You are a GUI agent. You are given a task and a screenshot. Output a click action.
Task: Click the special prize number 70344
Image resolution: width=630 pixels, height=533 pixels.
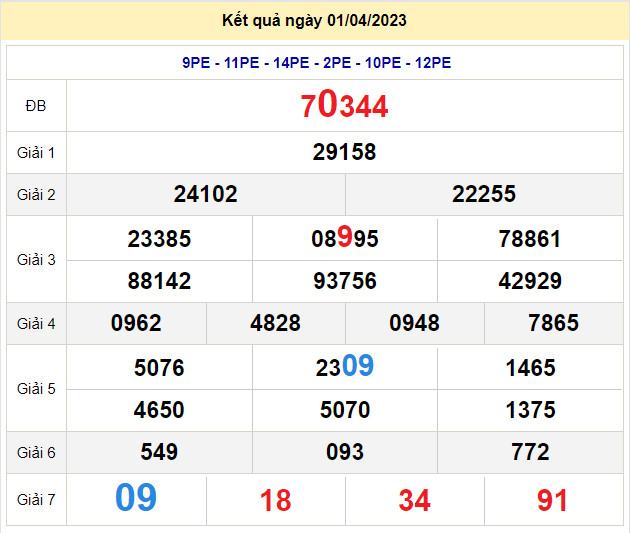pyautogui.click(x=344, y=105)
